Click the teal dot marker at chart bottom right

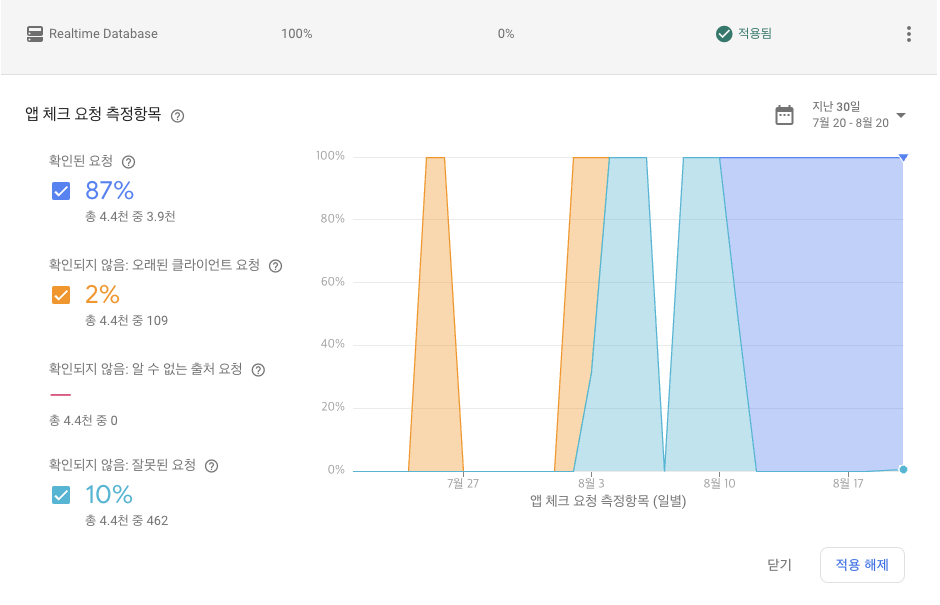tap(903, 469)
